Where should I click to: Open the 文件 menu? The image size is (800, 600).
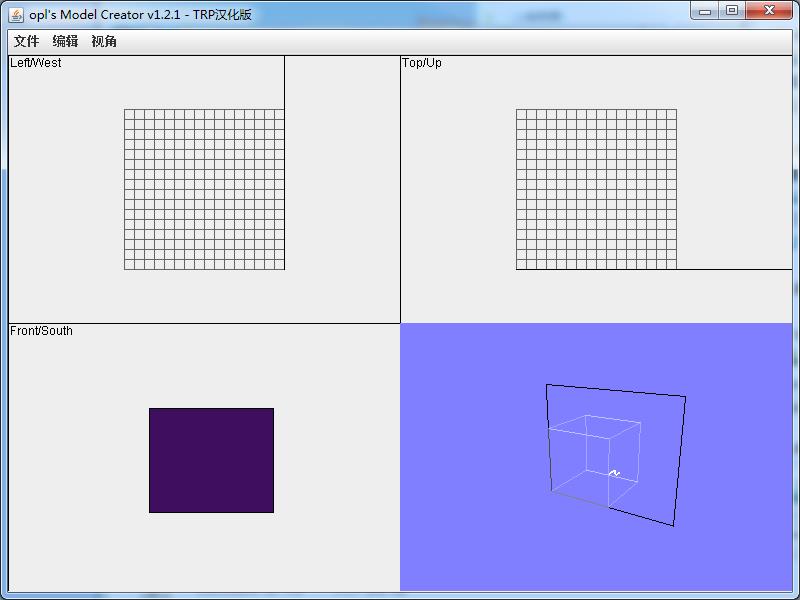coord(26,41)
